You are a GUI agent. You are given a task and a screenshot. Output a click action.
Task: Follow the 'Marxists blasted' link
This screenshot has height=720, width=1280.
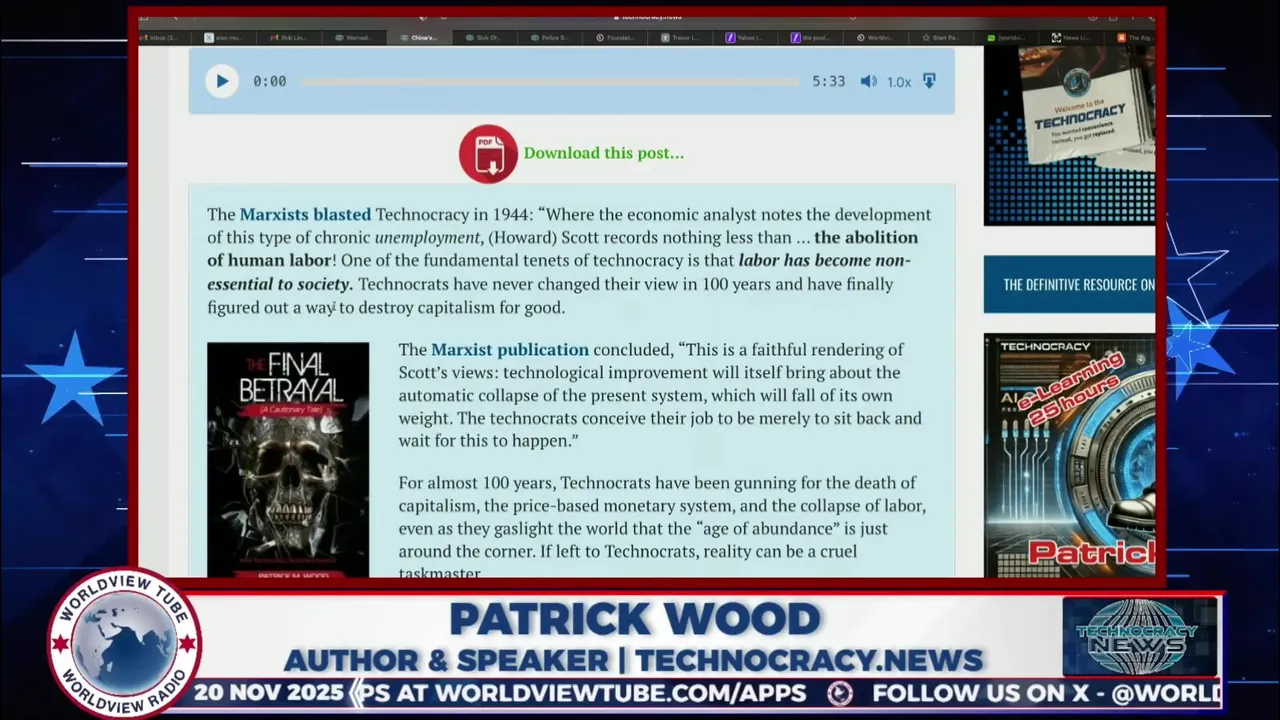tap(305, 214)
